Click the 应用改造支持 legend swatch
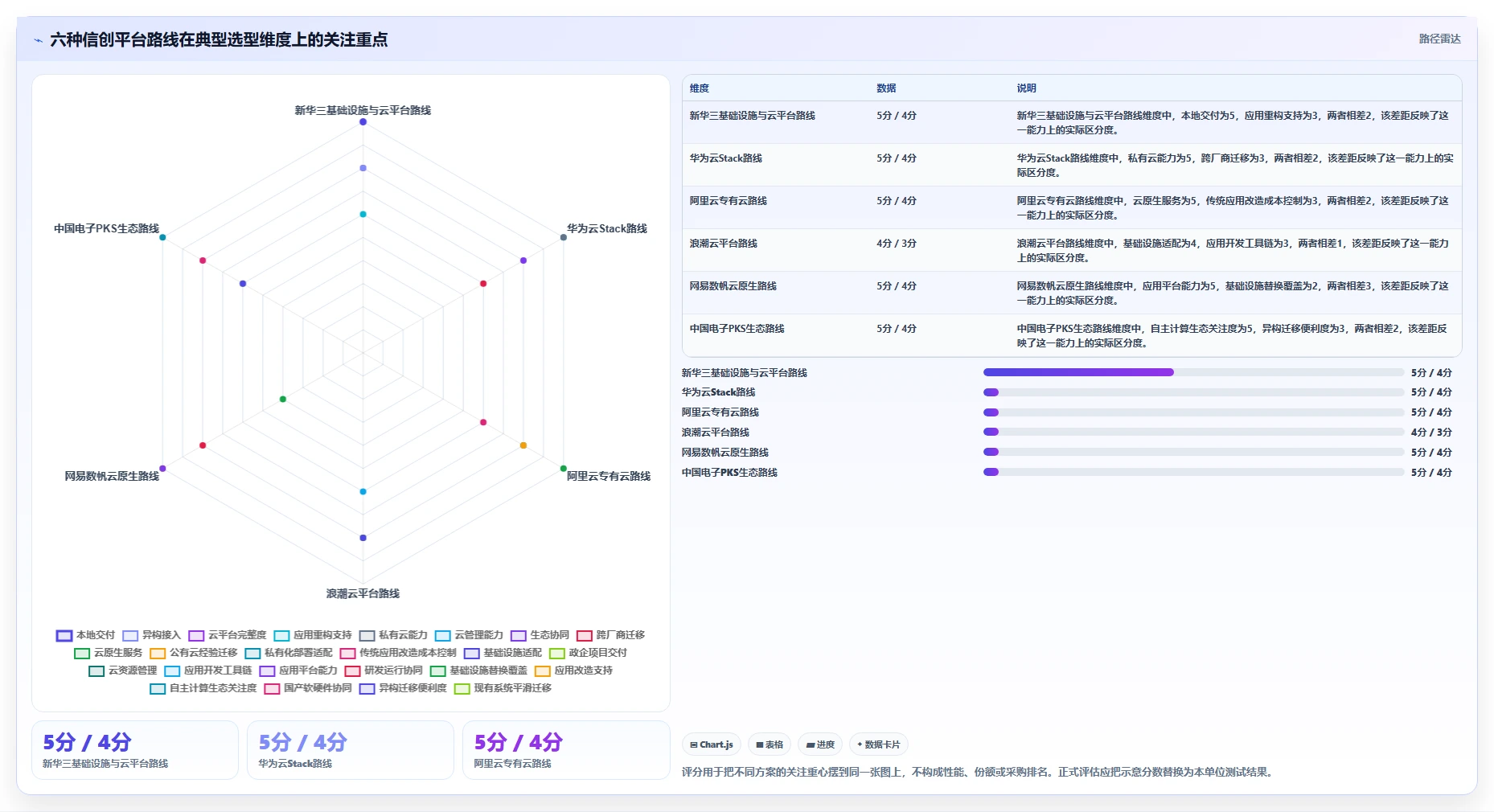The height and width of the screenshot is (812, 1494). pyautogui.click(x=542, y=671)
